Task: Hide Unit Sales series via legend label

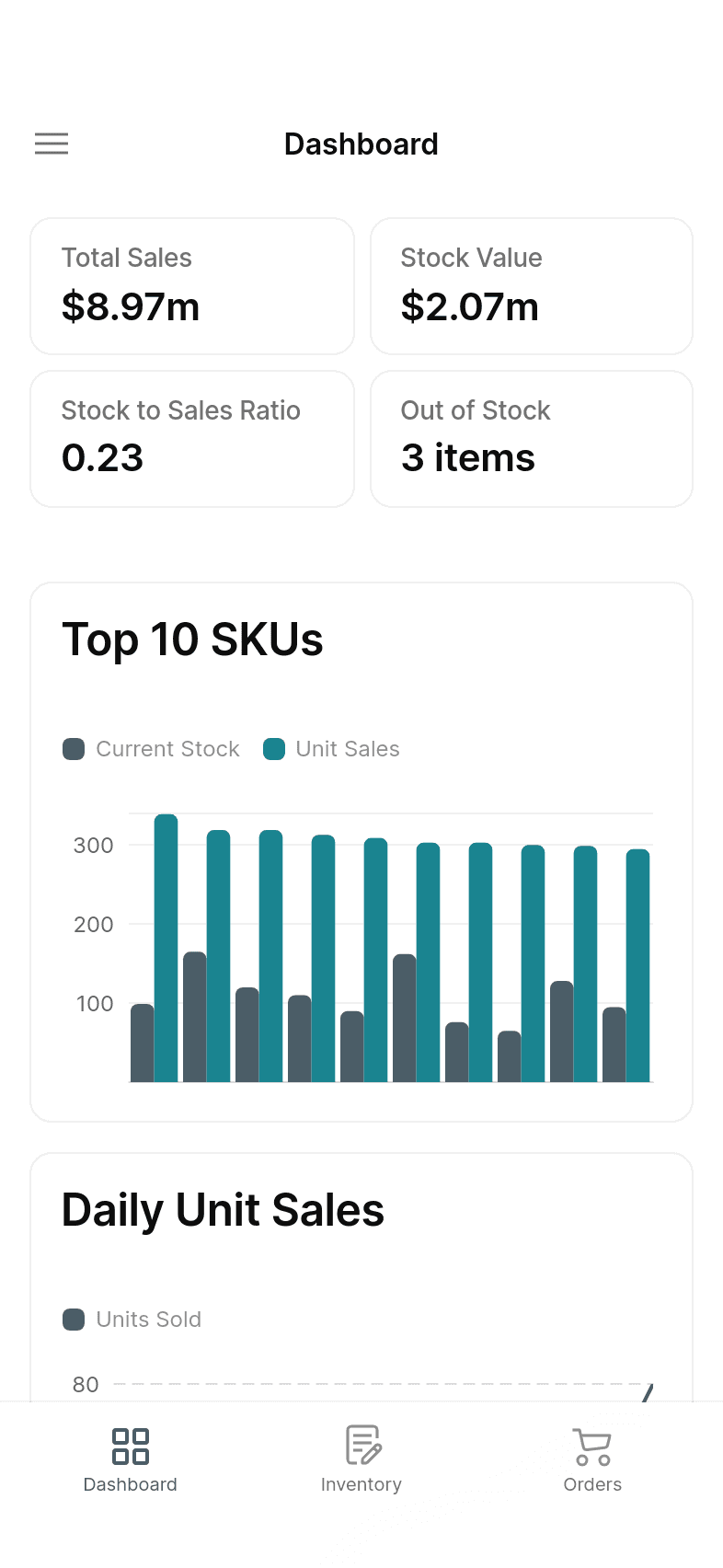Action: tap(348, 749)
